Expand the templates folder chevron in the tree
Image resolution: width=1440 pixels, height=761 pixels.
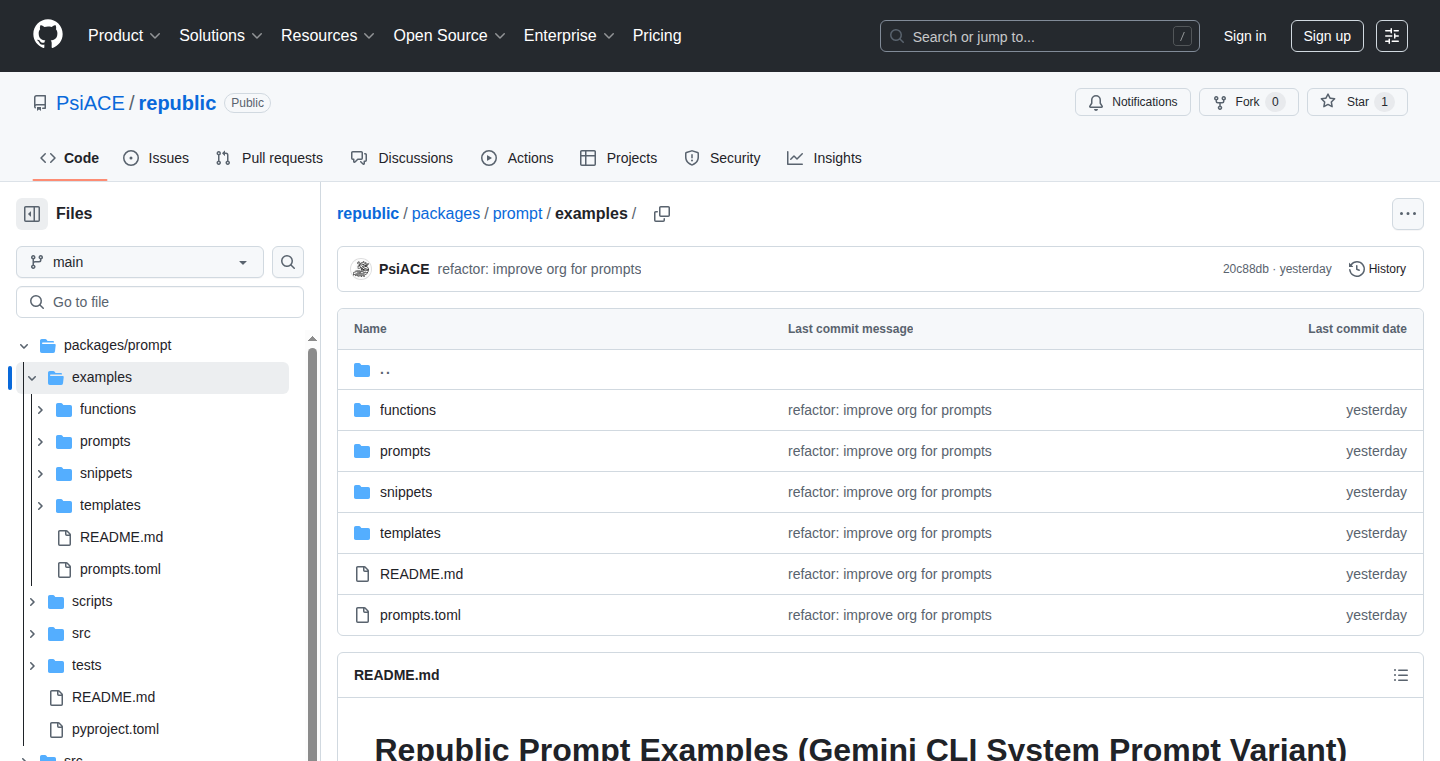pyautogui.click(x=40, y=505)
